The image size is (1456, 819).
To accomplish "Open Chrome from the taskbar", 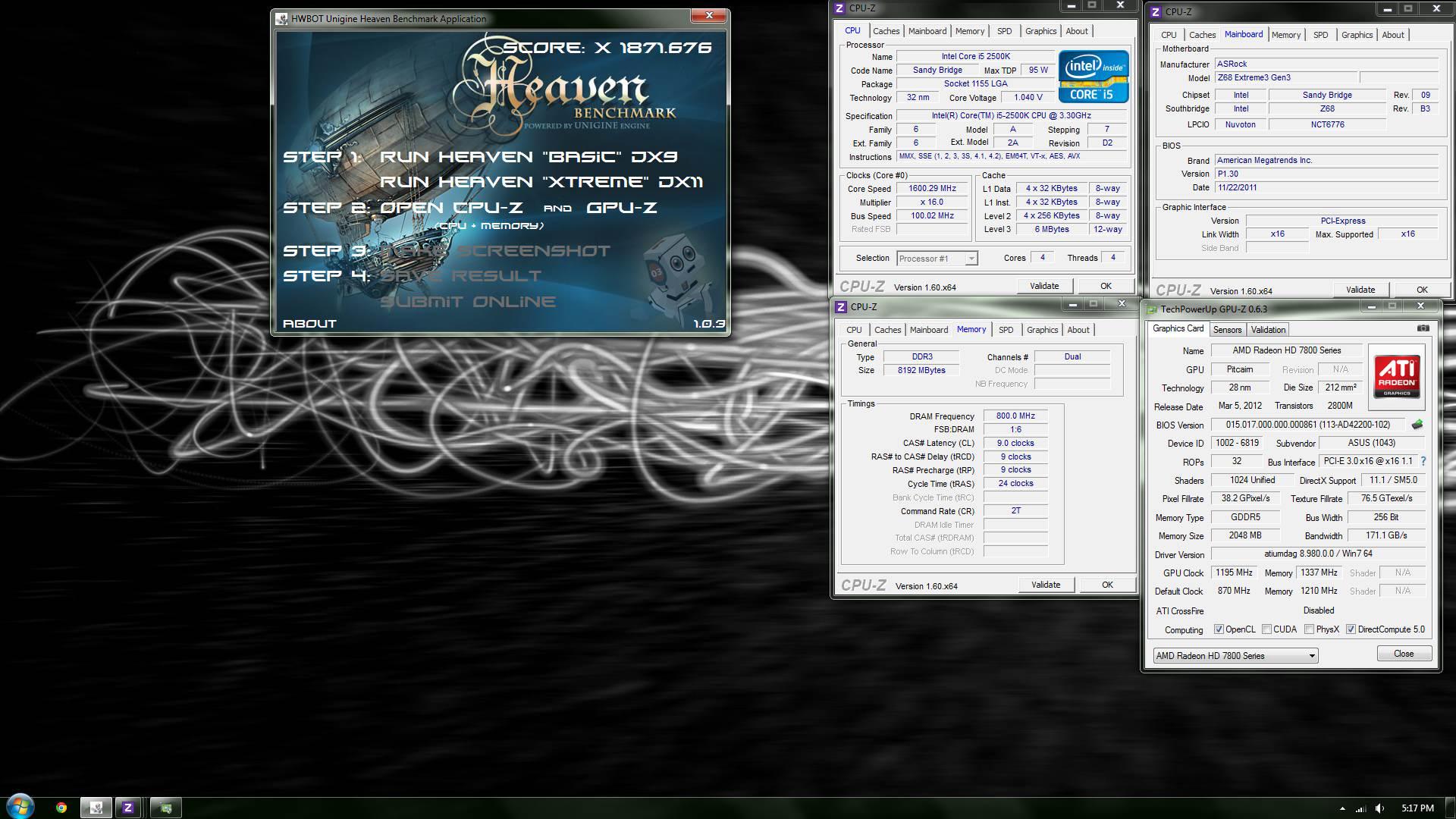I will pos(61,808).
